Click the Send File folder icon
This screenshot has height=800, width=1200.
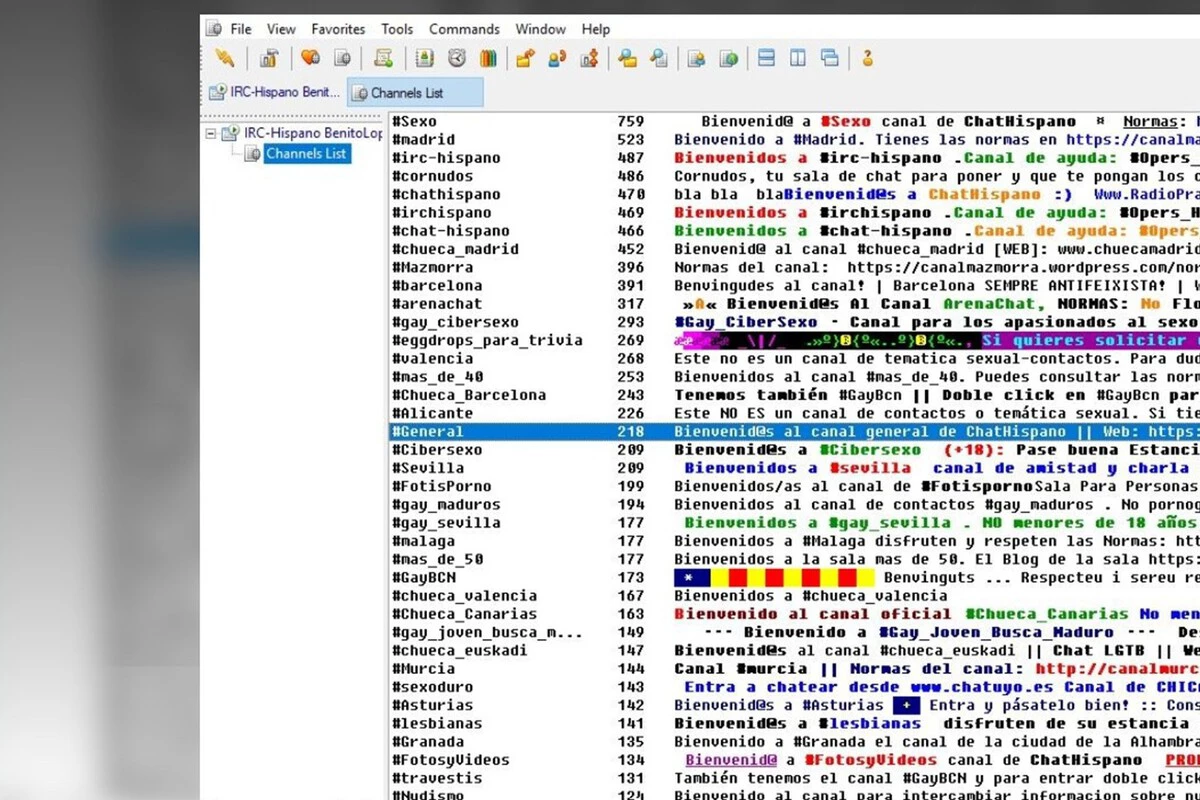pyautogui.click(x=525, y=58)
